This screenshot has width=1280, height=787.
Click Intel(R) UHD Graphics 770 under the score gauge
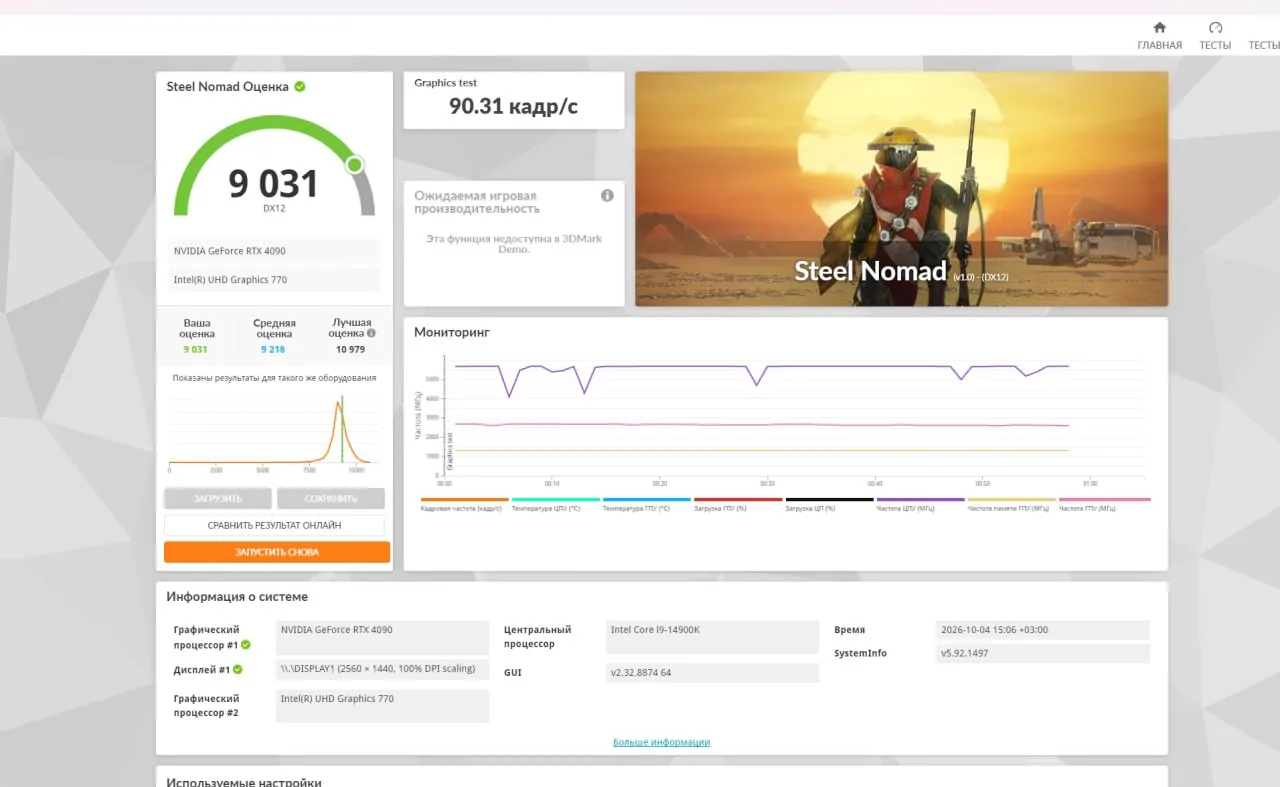point(274,280)
